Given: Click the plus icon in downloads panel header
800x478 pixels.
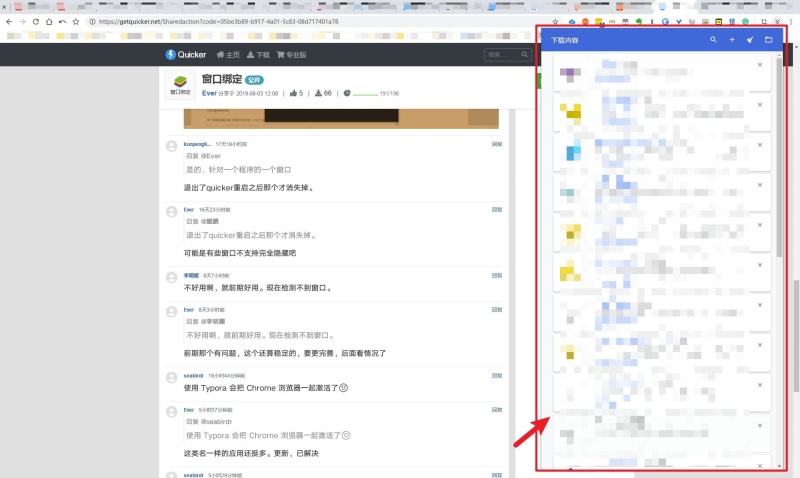Looking at the screenshot, I should 732,40.
